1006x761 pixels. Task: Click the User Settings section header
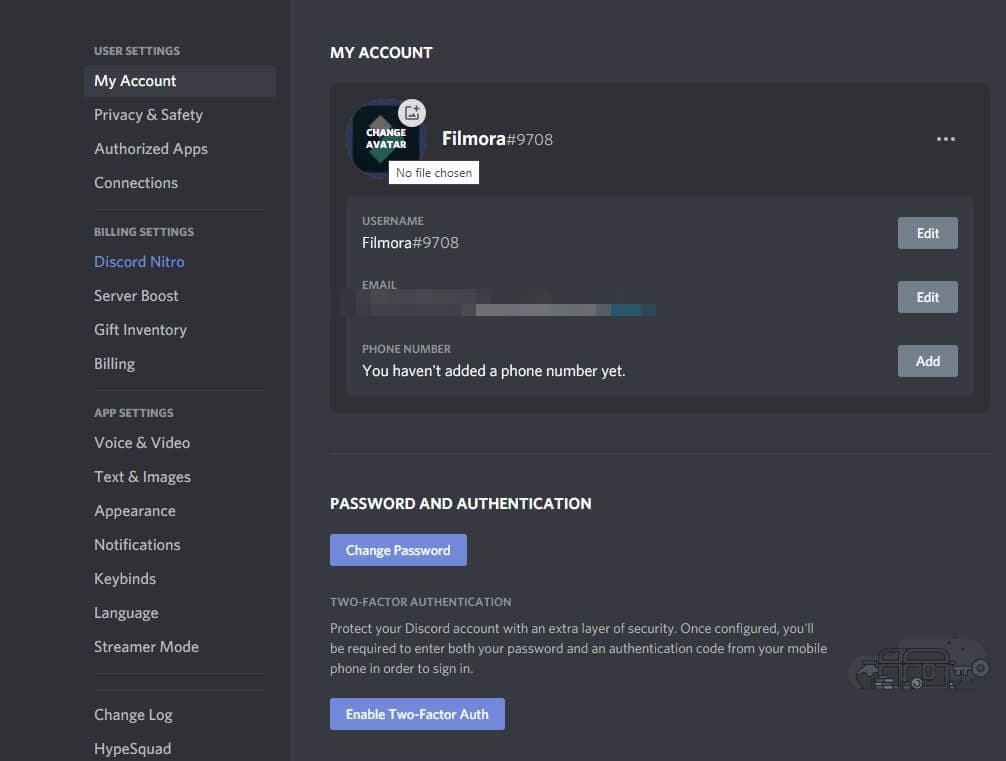pos(137,51)
